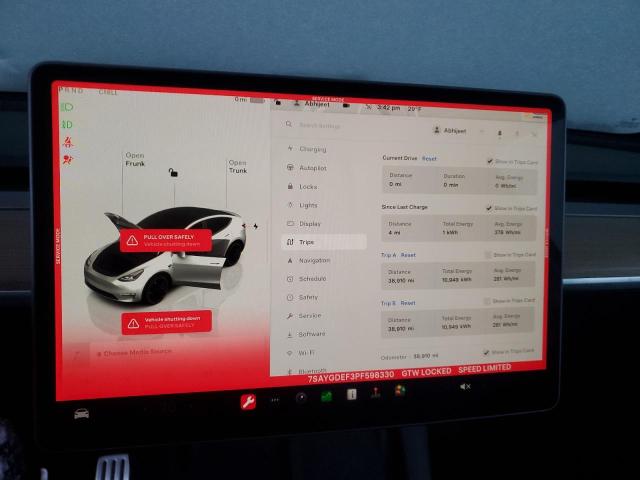This screenshot has height=480, width=640.
Task: Toggle Show in Trips Card for Current Drive
Action: pyautogui.click(x=490, y=161)
